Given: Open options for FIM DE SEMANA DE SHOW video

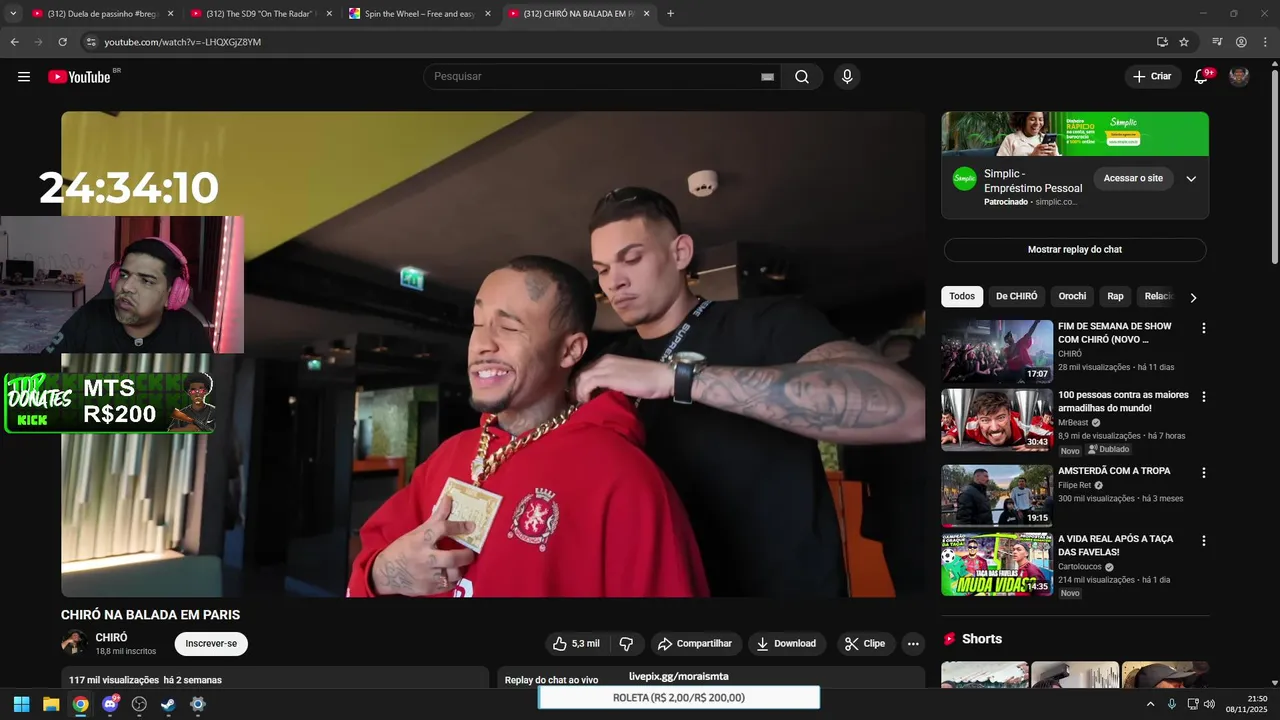Looking at the screenshot, I should 1204,328.
